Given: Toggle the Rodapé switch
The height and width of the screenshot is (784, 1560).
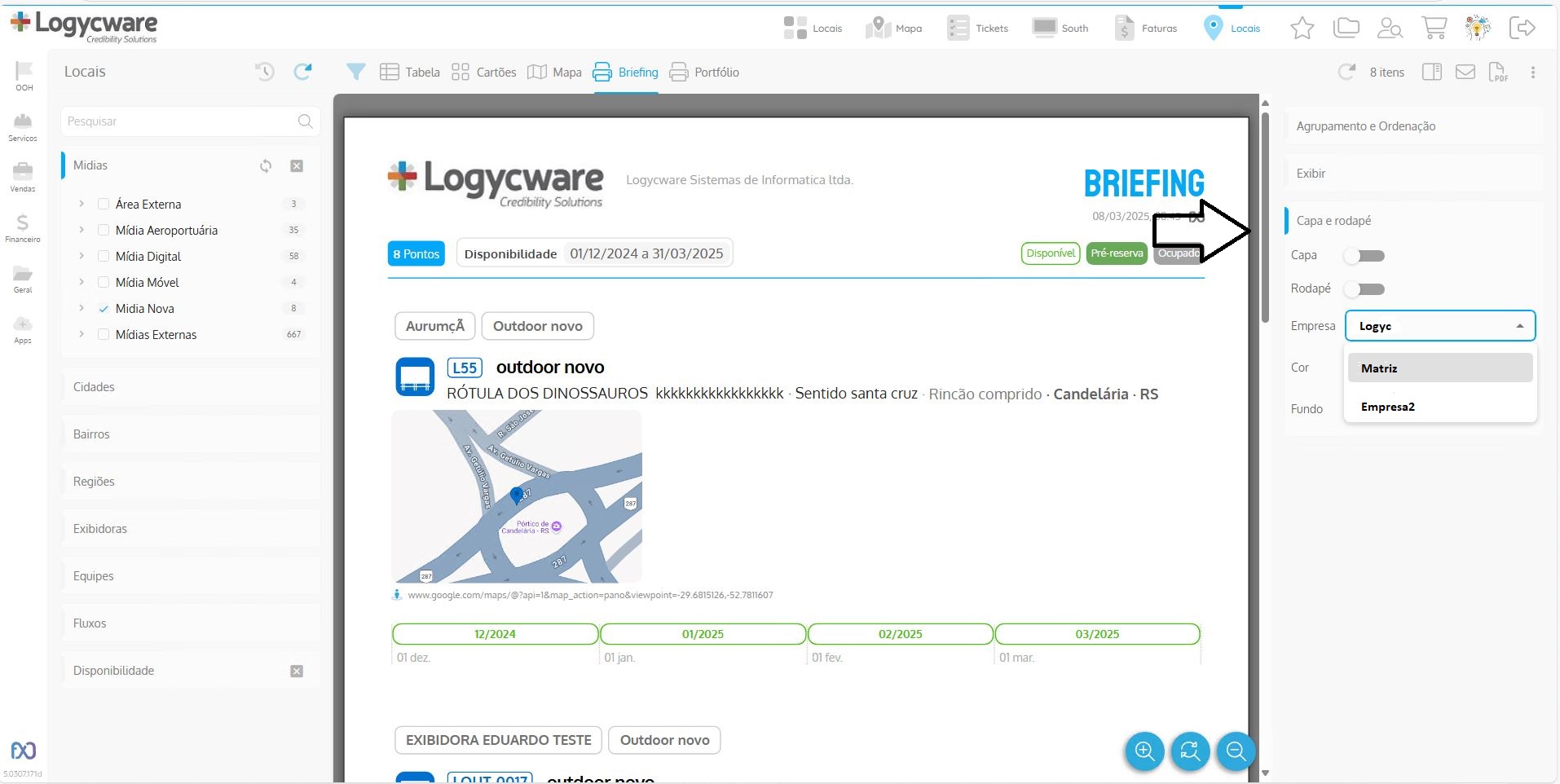Looking at the screenshot, I should tap(1365, 289).
